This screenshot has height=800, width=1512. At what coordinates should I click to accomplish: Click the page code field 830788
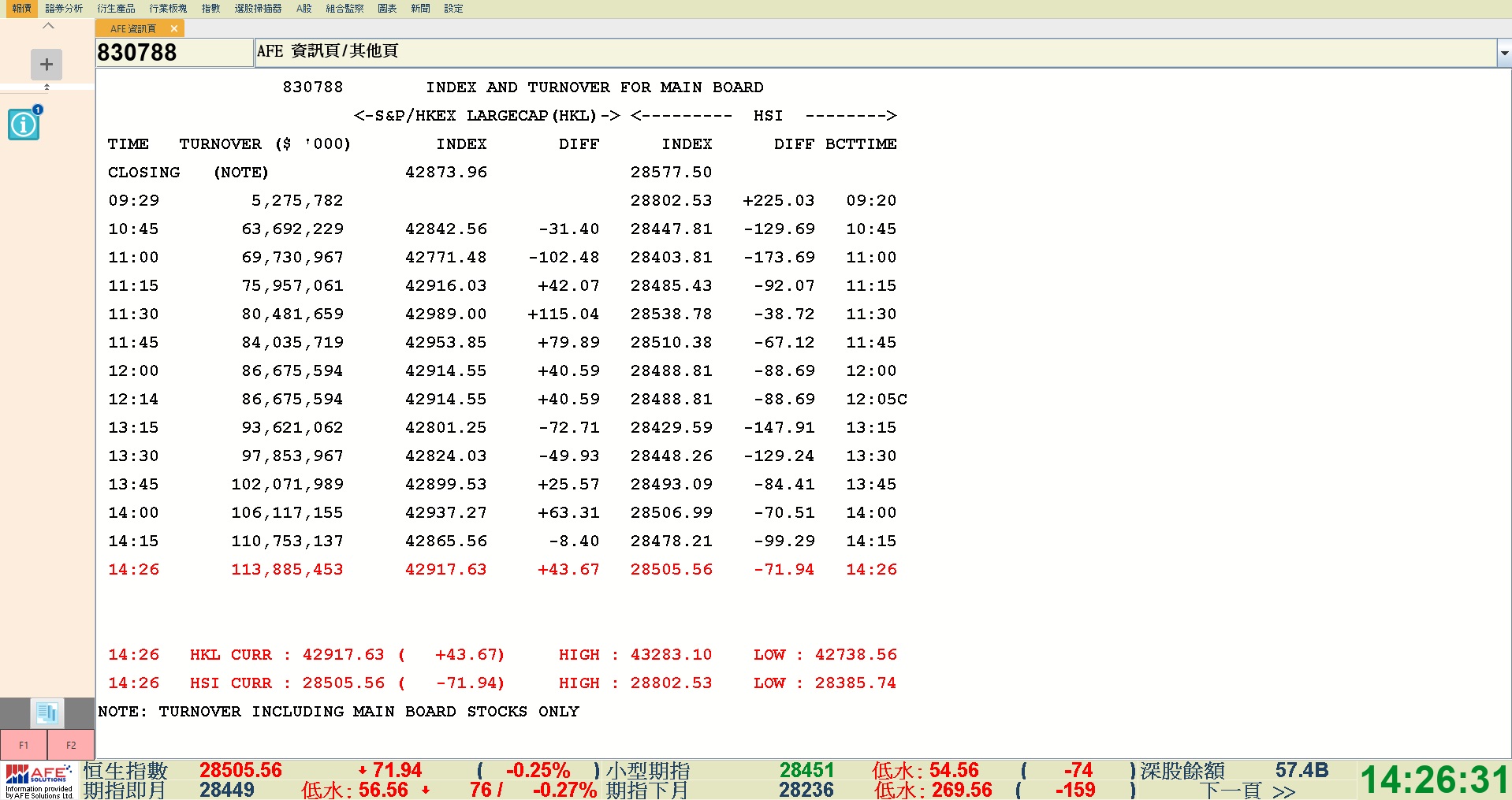[x=174, y=53]
